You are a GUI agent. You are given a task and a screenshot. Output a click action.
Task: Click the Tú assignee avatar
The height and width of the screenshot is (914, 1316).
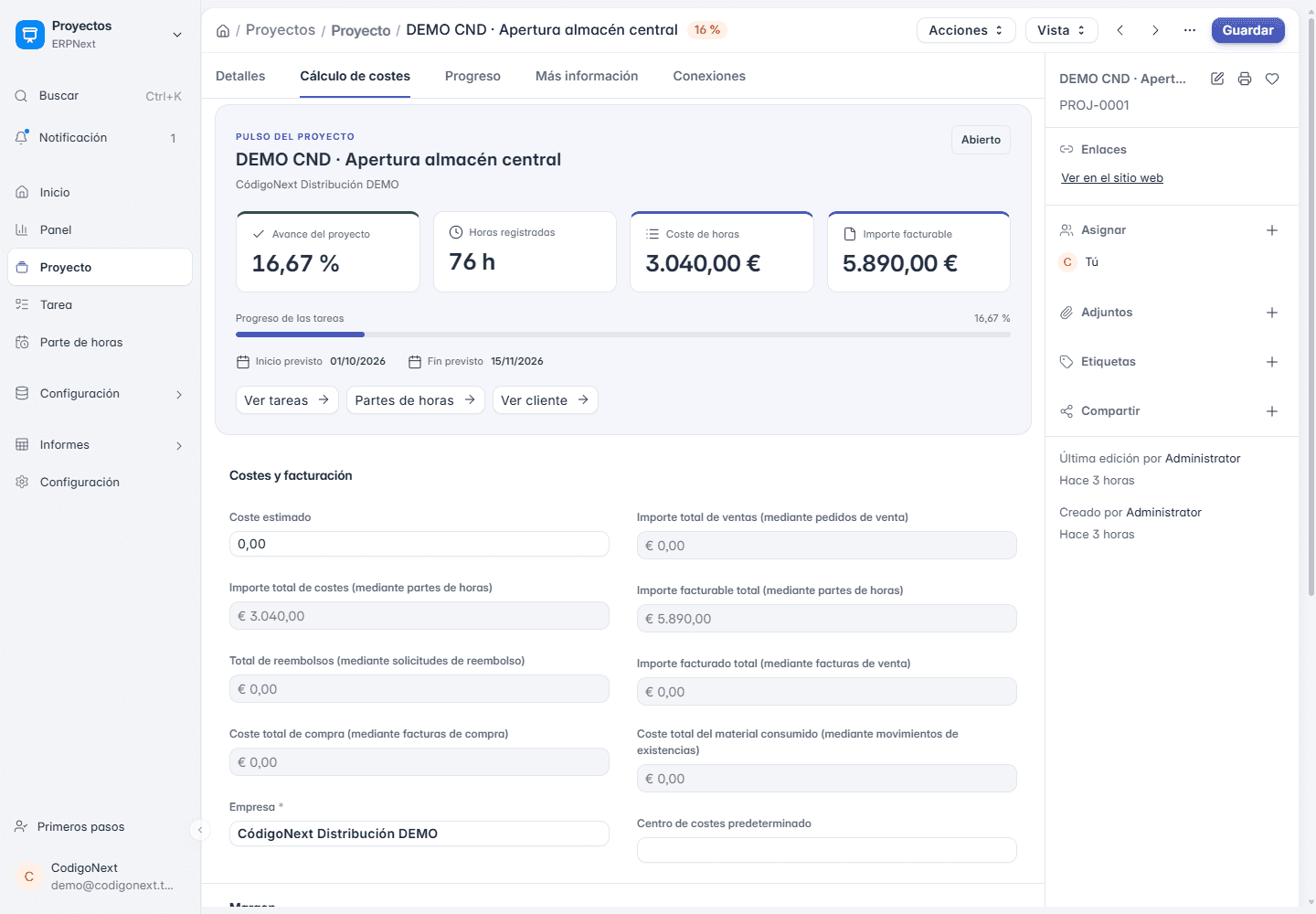[x=1067, y=262]
